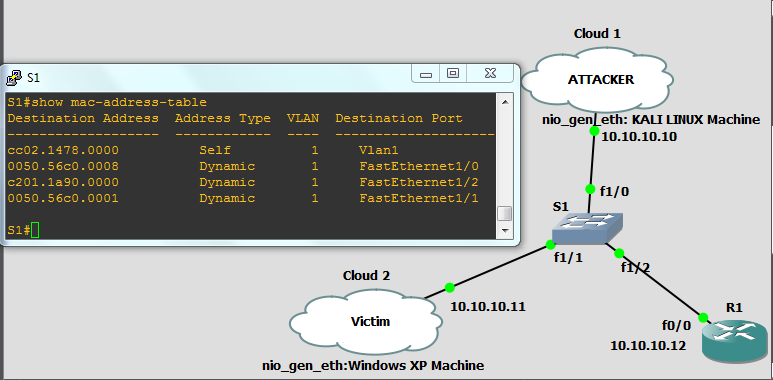The height and width of the screenshot is (380, 773).
Task: Select the ATTACKER cloud node
Action: (597, 80)
